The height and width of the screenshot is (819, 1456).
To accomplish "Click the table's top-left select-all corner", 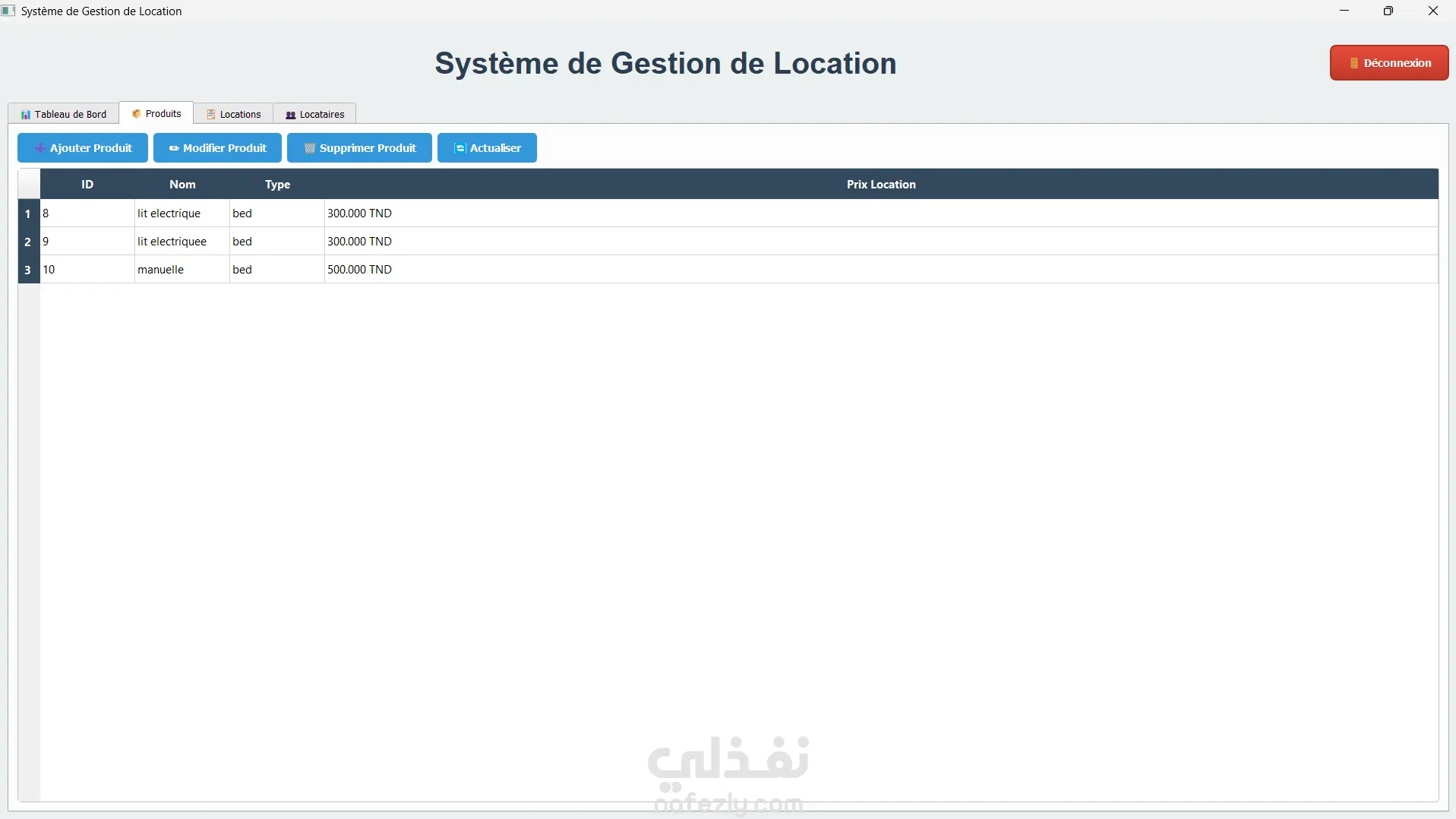I will click(x=29, y=185).
